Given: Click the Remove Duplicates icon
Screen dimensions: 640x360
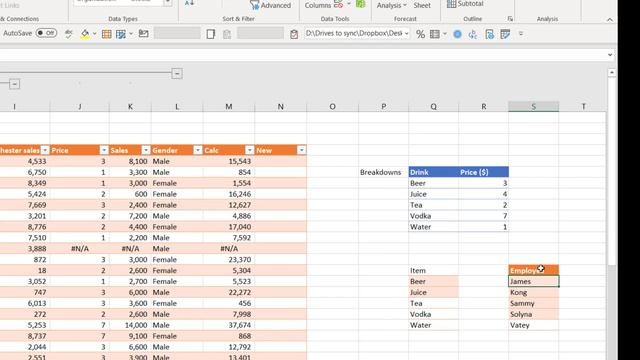Looking at the screenshot, I should (x=338, y=4).
